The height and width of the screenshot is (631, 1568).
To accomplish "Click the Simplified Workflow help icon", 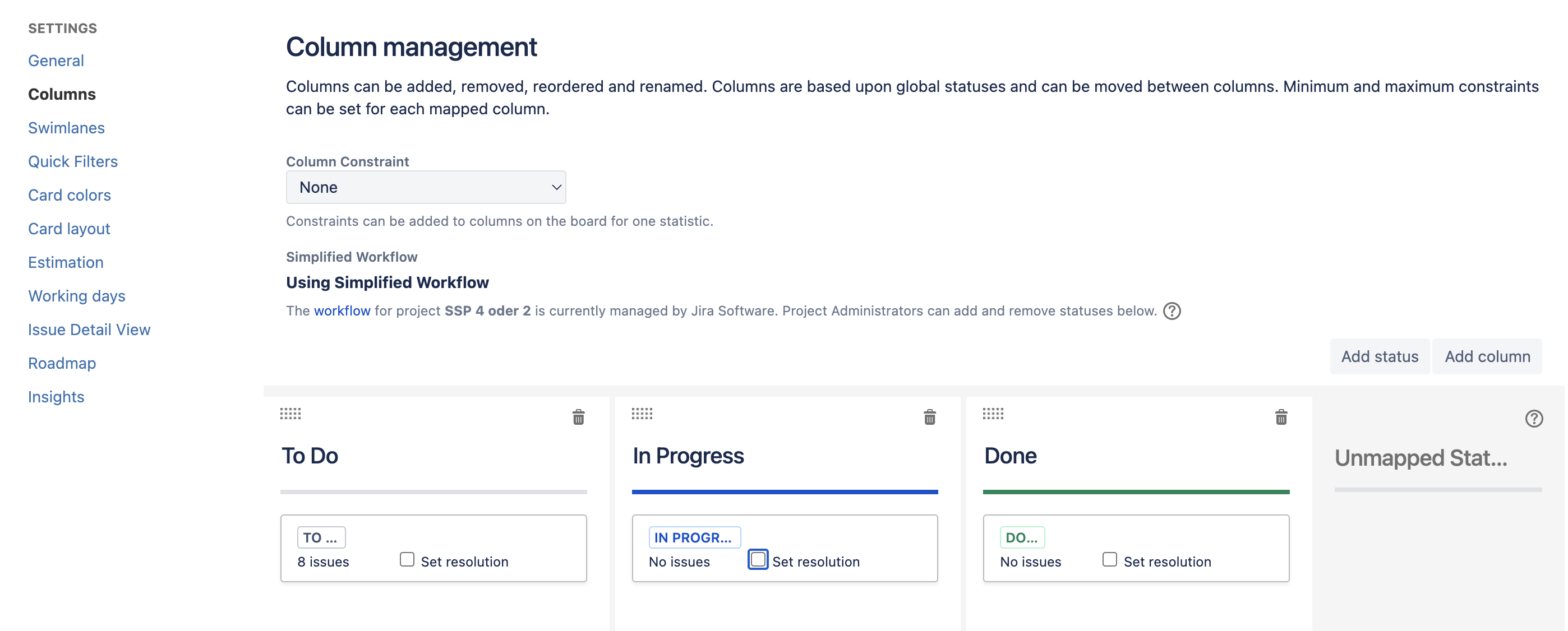I will coord(1172,311).
